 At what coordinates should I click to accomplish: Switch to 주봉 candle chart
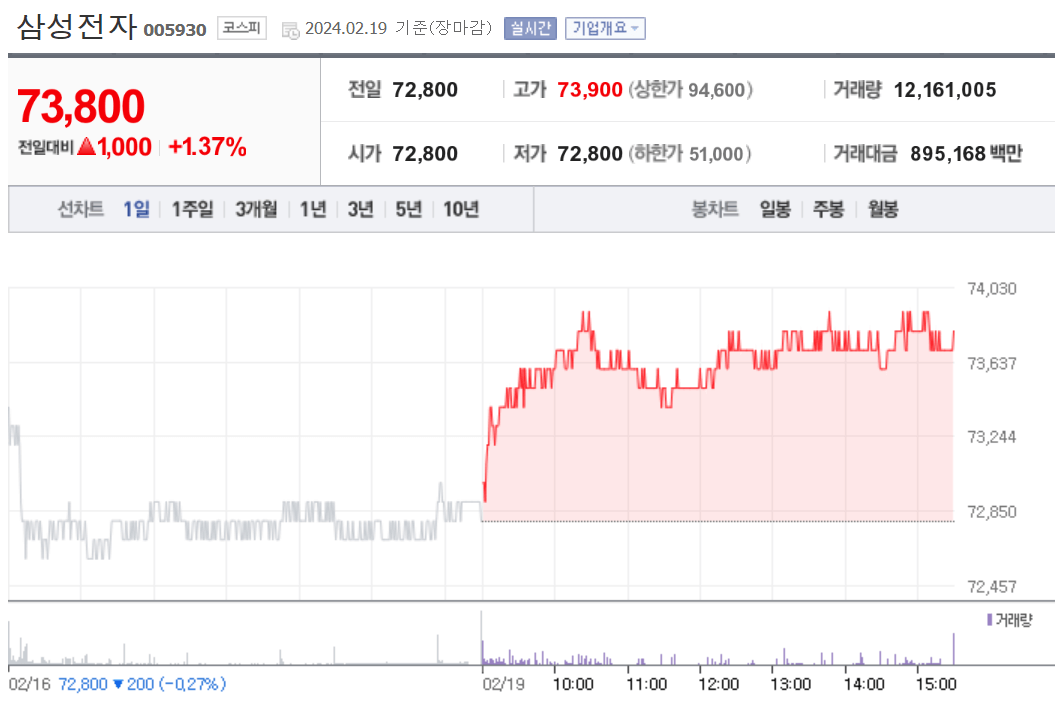click(828, 209)
